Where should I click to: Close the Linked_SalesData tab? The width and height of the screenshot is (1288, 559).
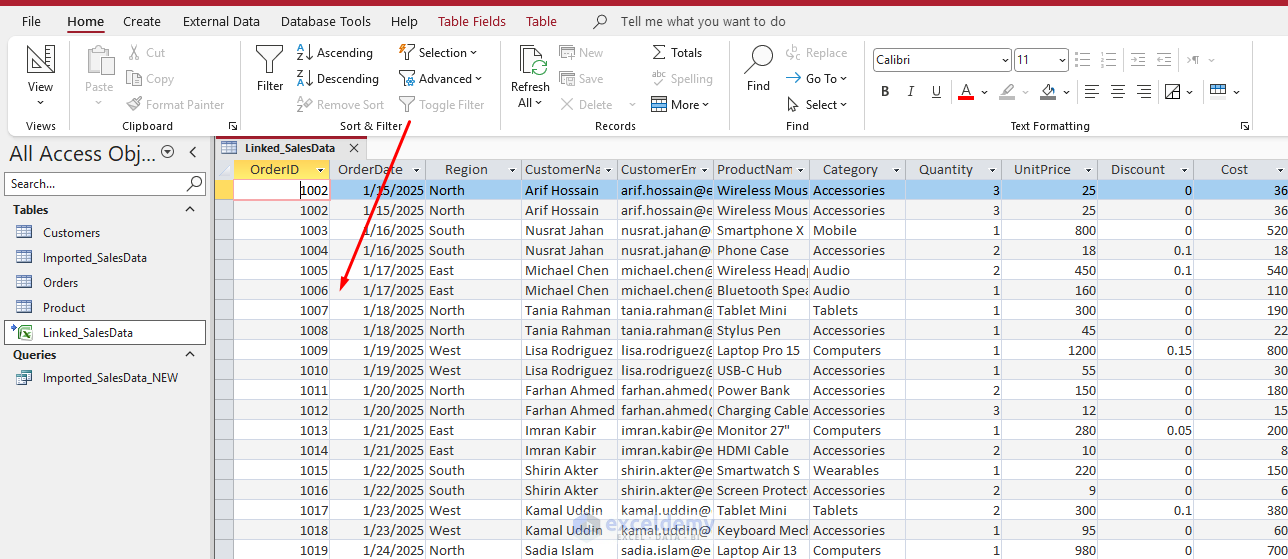click(x=353, y=148)
